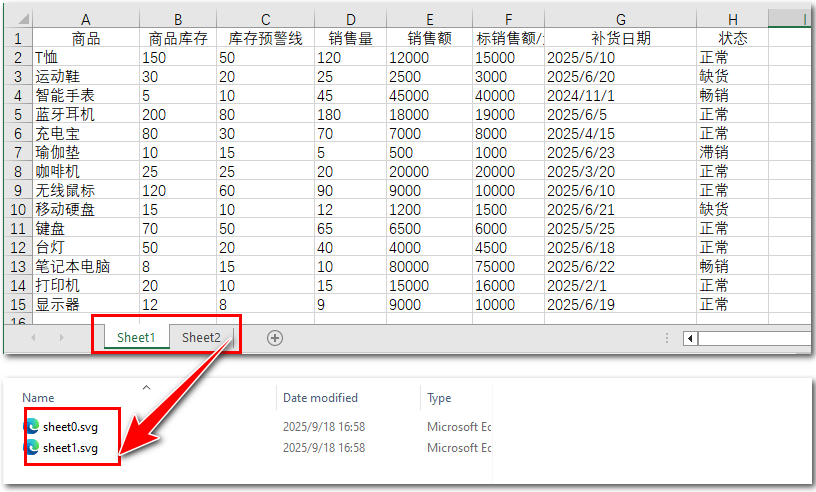The image size is (816, 492).
Task: Collapse the sort chevron above Name column
Action: pos(146,387)
